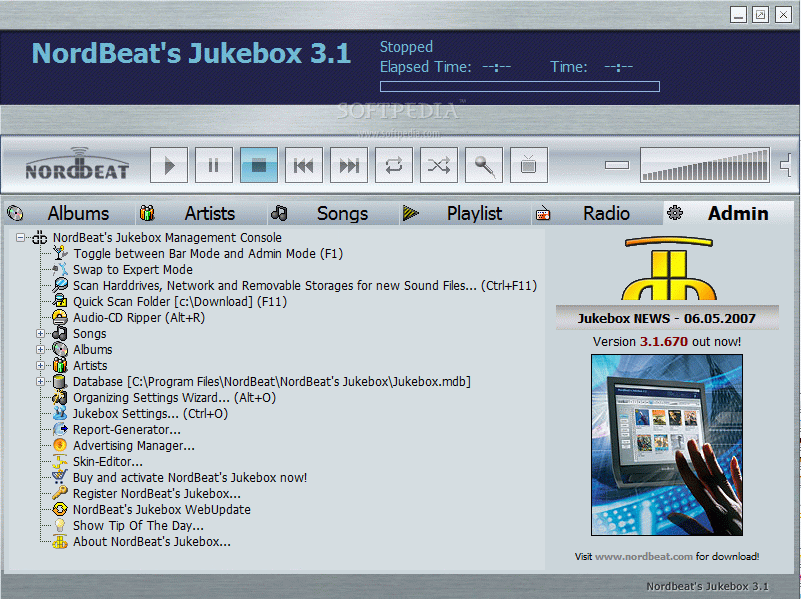This screenshot has width=801, height=599.
Task: Click the microphone karaoke button
Action: tap(484, 165)
